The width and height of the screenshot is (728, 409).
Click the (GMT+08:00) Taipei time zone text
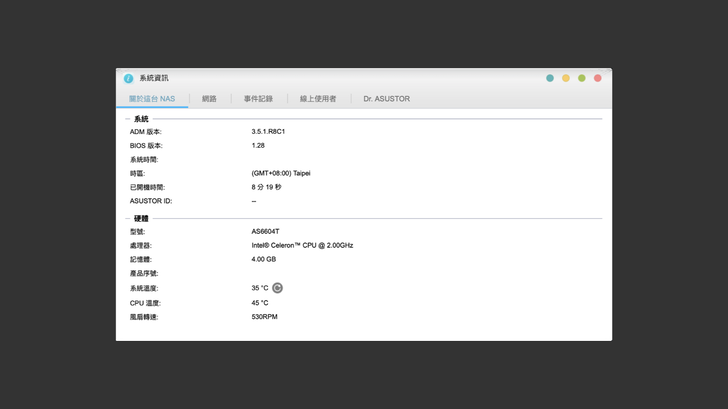tap(281, 173)
